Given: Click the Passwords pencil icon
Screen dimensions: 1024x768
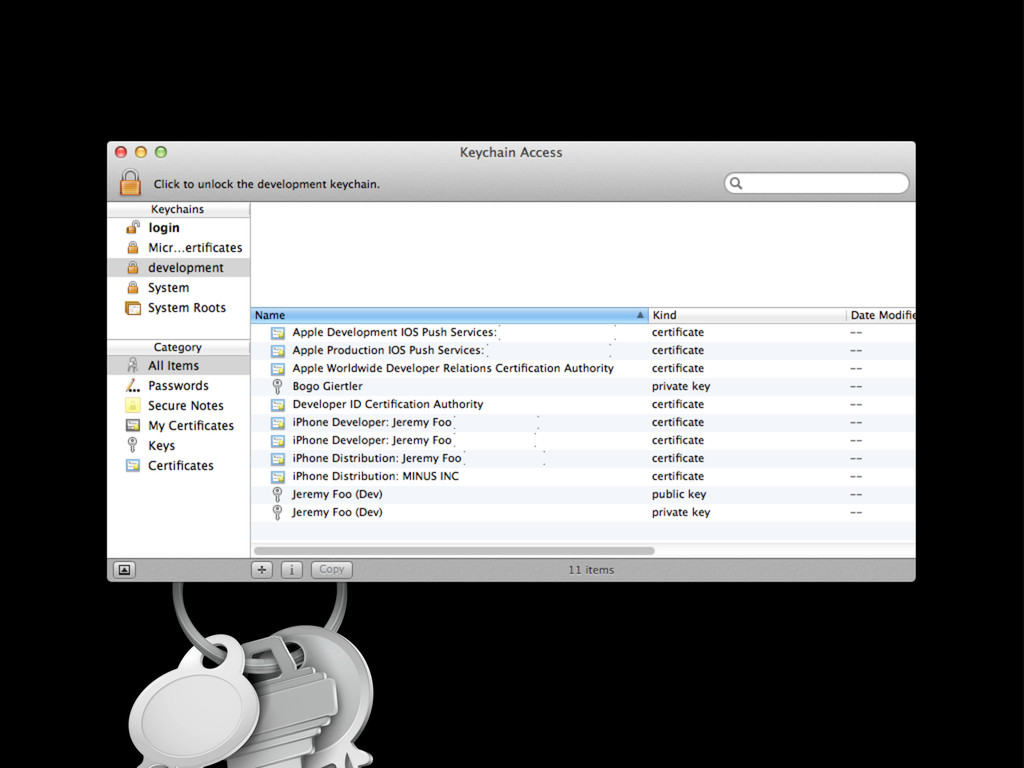Looking at the screenshot, I should click(x=133, y=385).
